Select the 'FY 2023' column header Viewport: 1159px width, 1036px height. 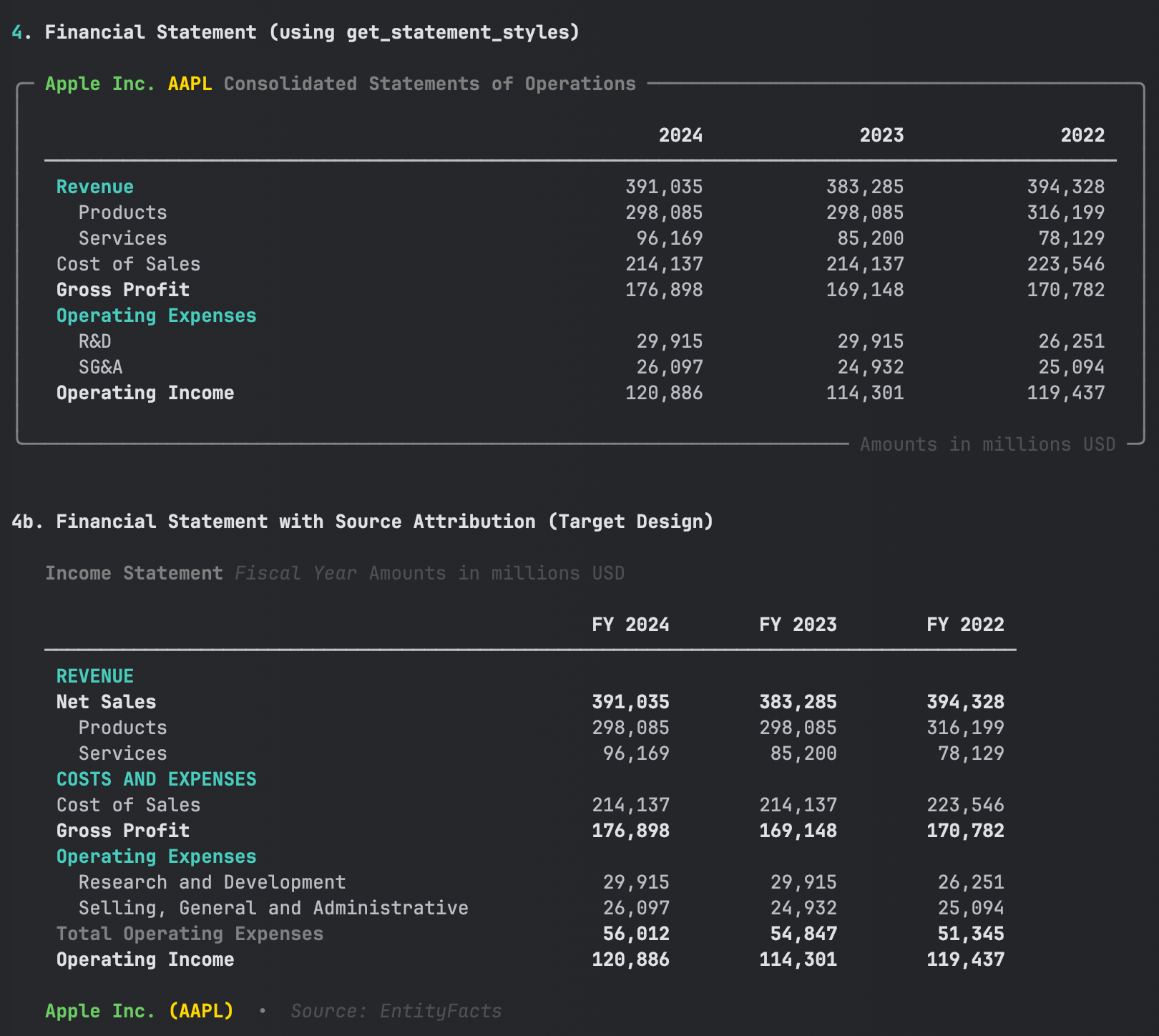click(x=798, y=625)
